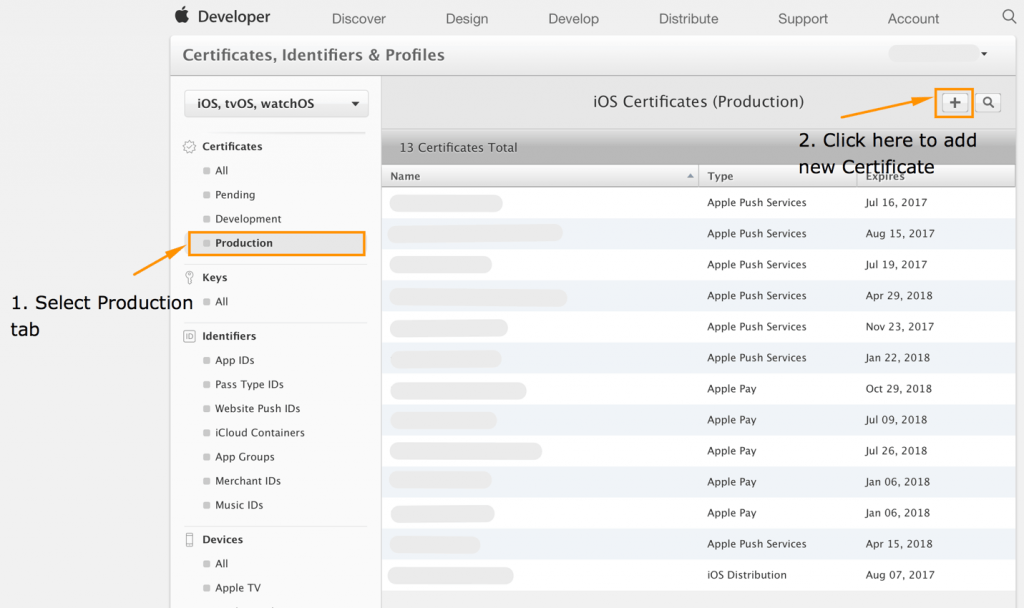The image size is (1024, 608).
Task: Toggle the Name column sort arrow
Action: click(690, 175)
